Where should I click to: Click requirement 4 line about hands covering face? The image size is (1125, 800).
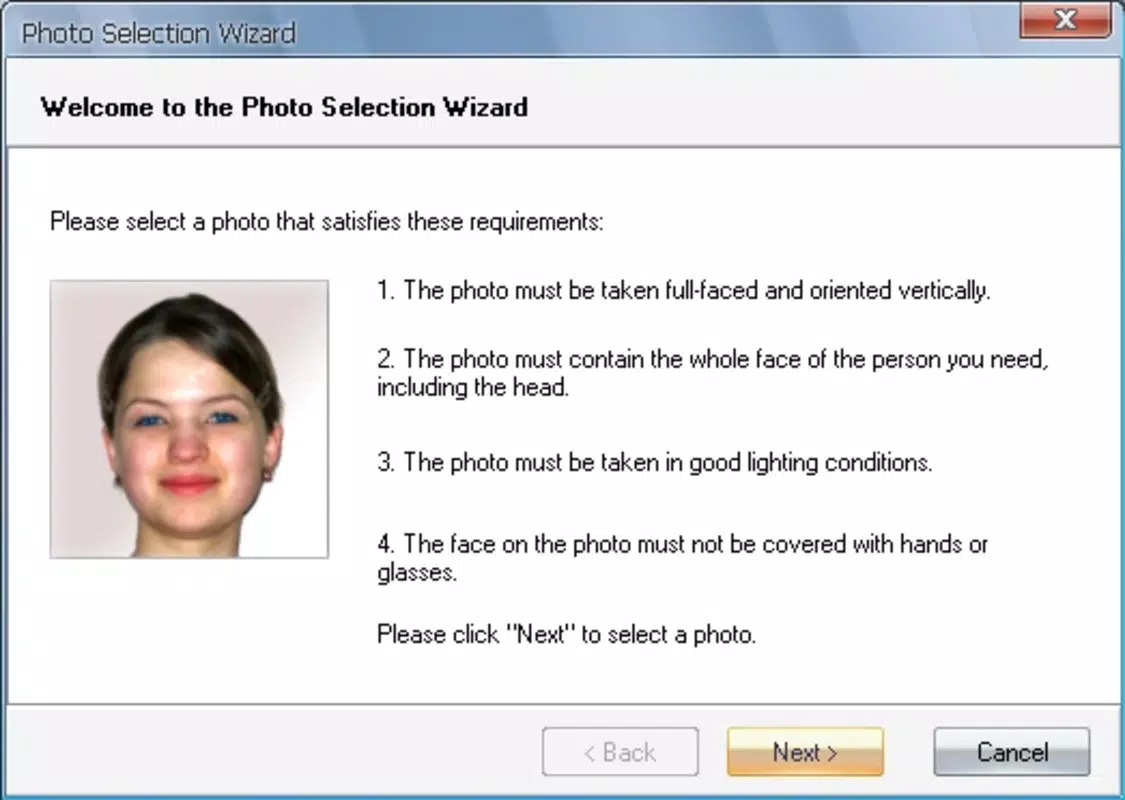tap(682, 544)
